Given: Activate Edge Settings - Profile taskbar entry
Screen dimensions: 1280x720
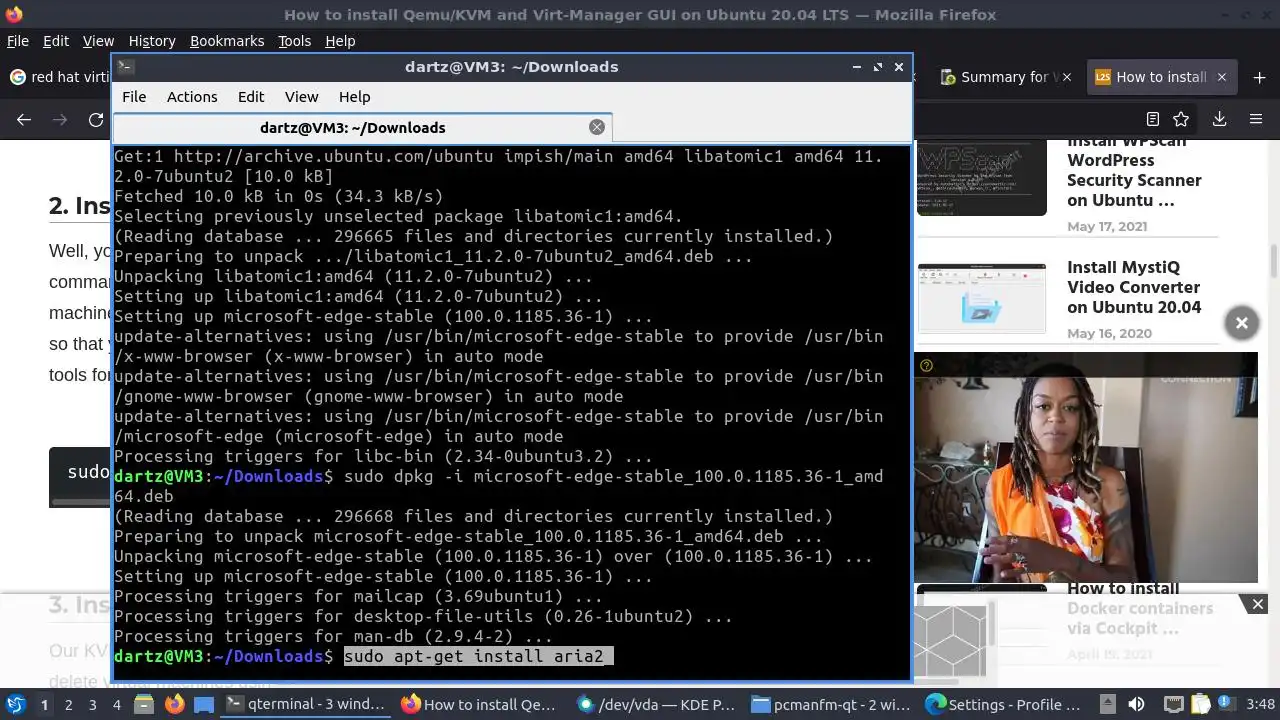Looking at the screenshot, I should (x=1005, y=704).
